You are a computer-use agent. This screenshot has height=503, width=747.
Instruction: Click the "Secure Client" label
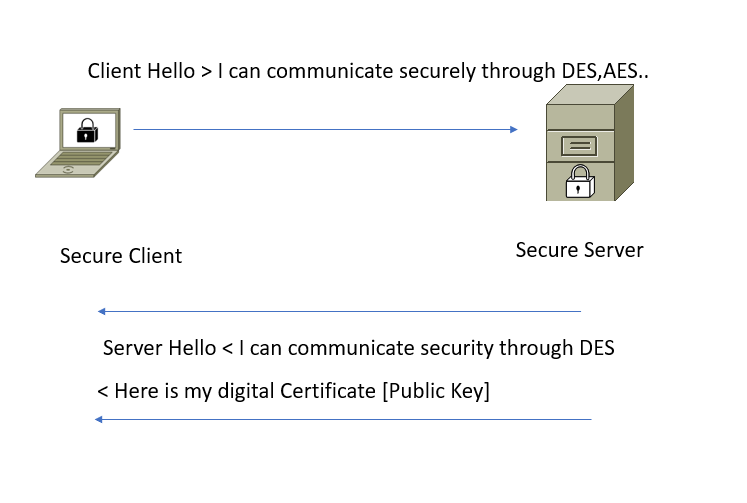121,256
